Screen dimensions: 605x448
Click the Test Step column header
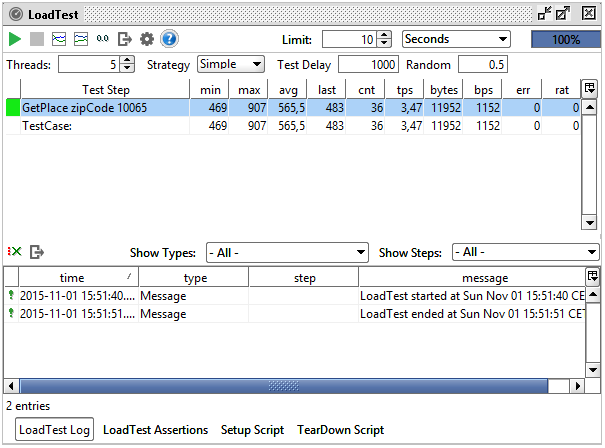105,90
